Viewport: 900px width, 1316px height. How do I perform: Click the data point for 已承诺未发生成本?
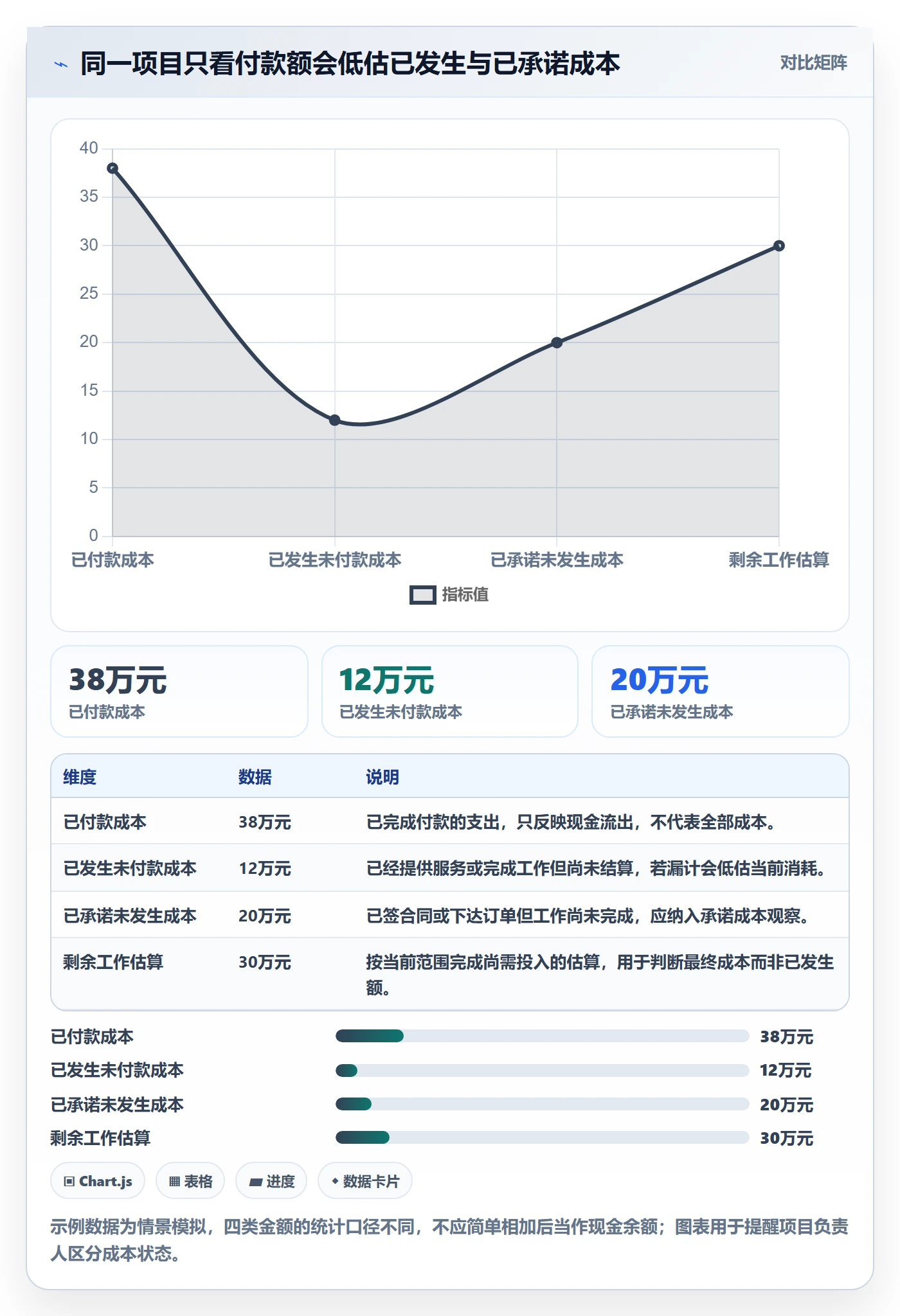pyautogui.click(x=557, y=342)
